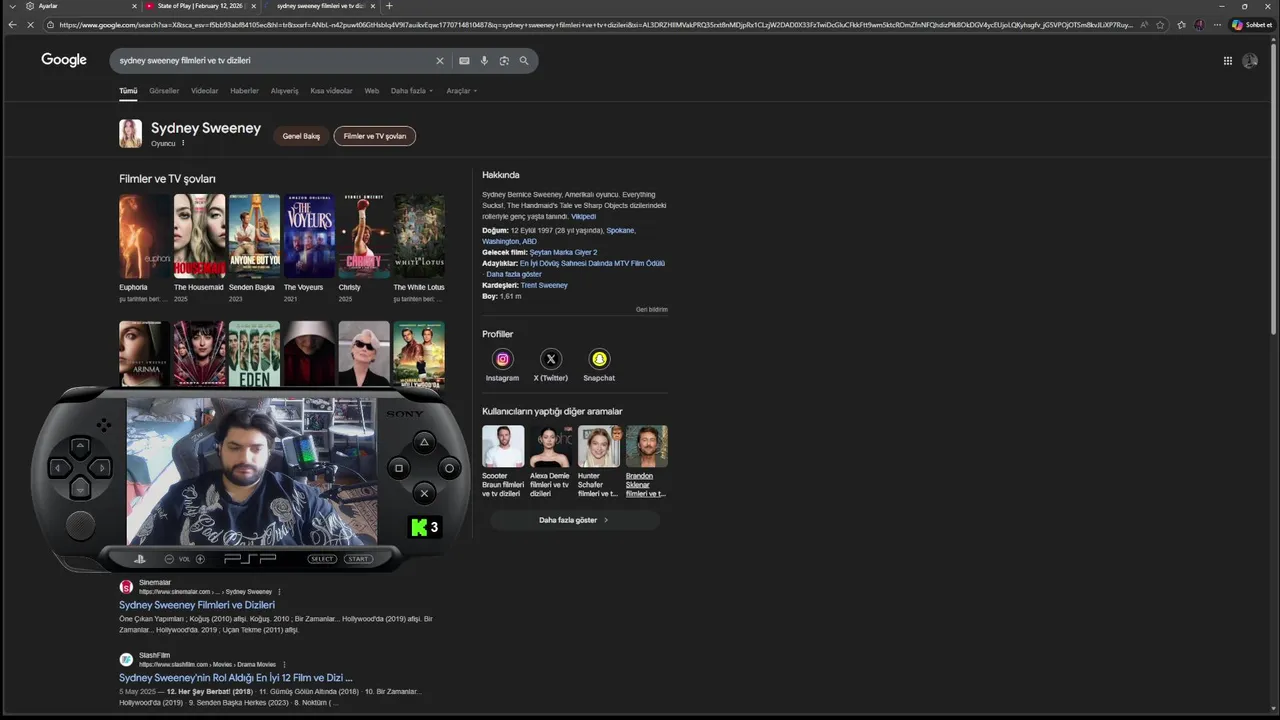
Task: Open the Google account avatar
Action: [x=1250, y=61]
